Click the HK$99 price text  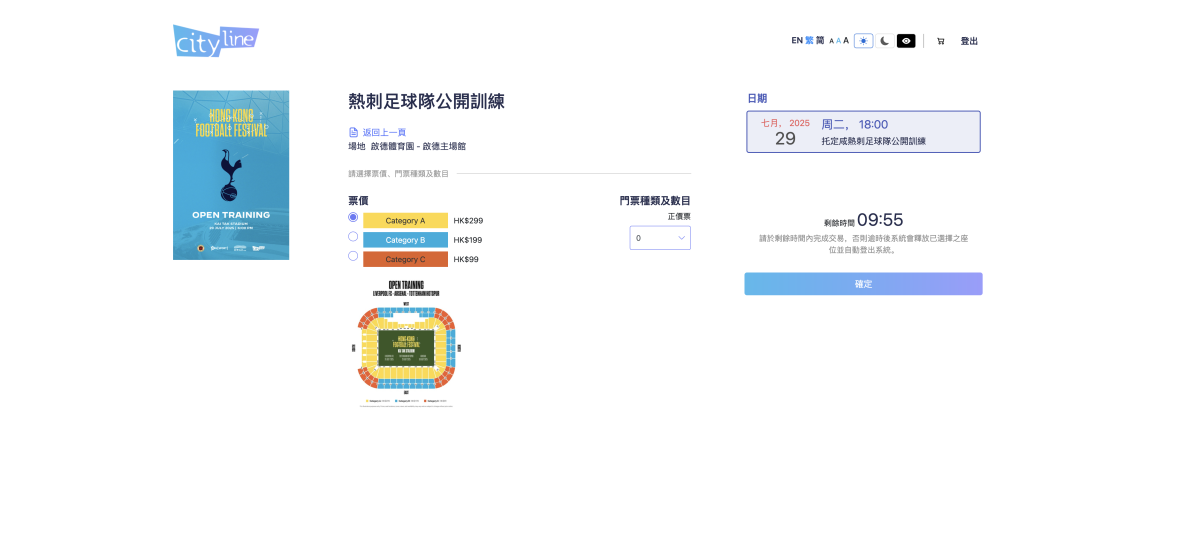point(466,259)
